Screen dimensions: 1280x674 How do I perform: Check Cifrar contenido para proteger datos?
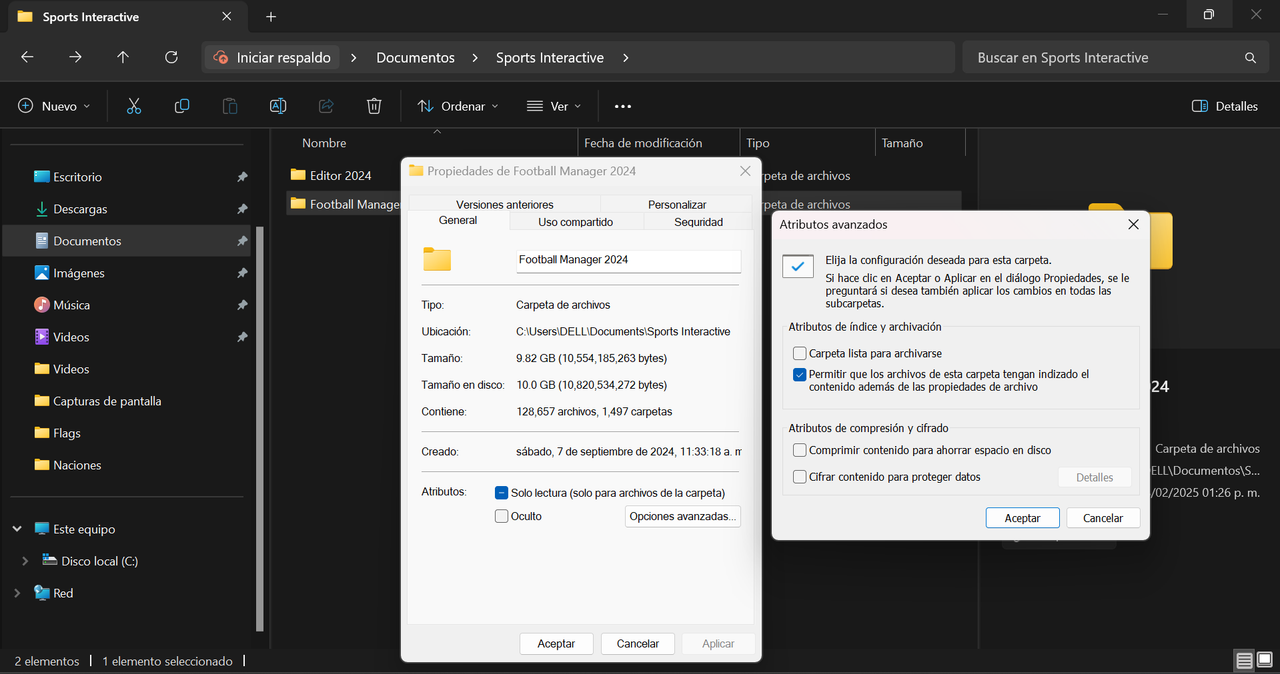(800, 477)
